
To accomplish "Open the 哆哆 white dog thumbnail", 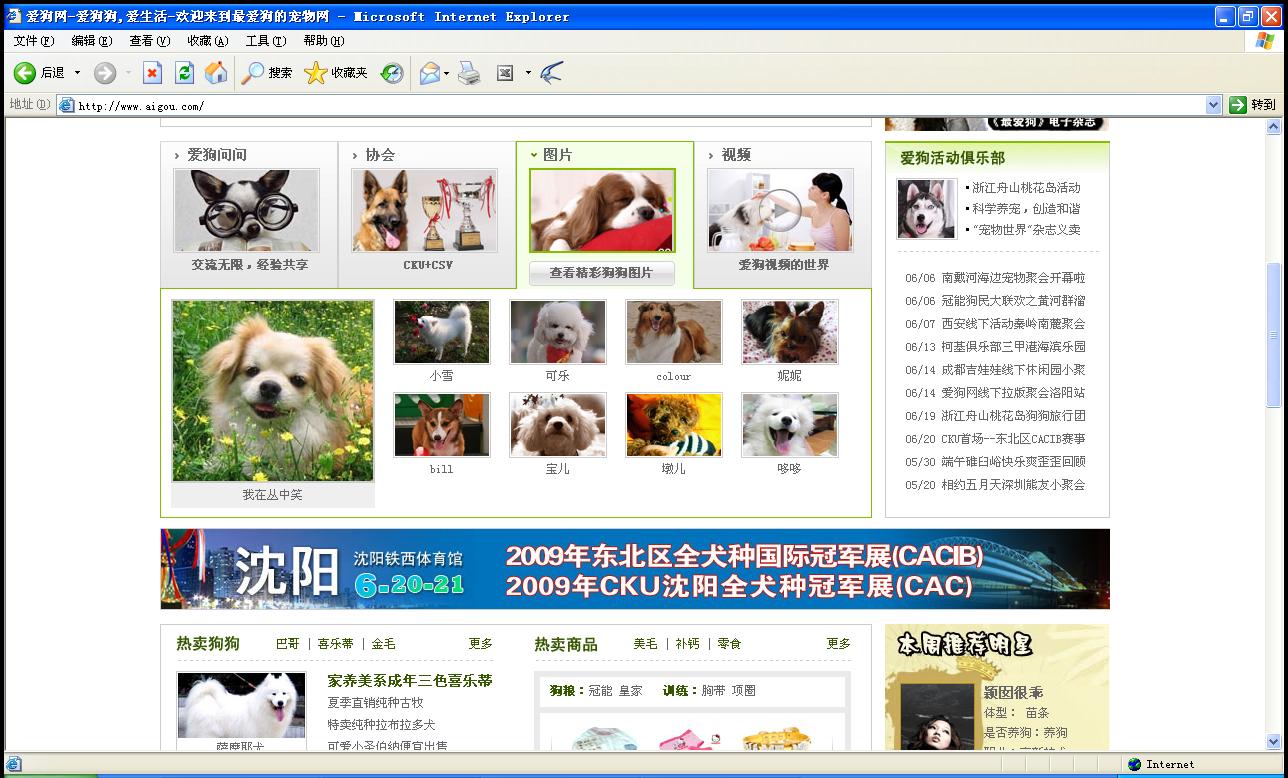I will (790, 425).
